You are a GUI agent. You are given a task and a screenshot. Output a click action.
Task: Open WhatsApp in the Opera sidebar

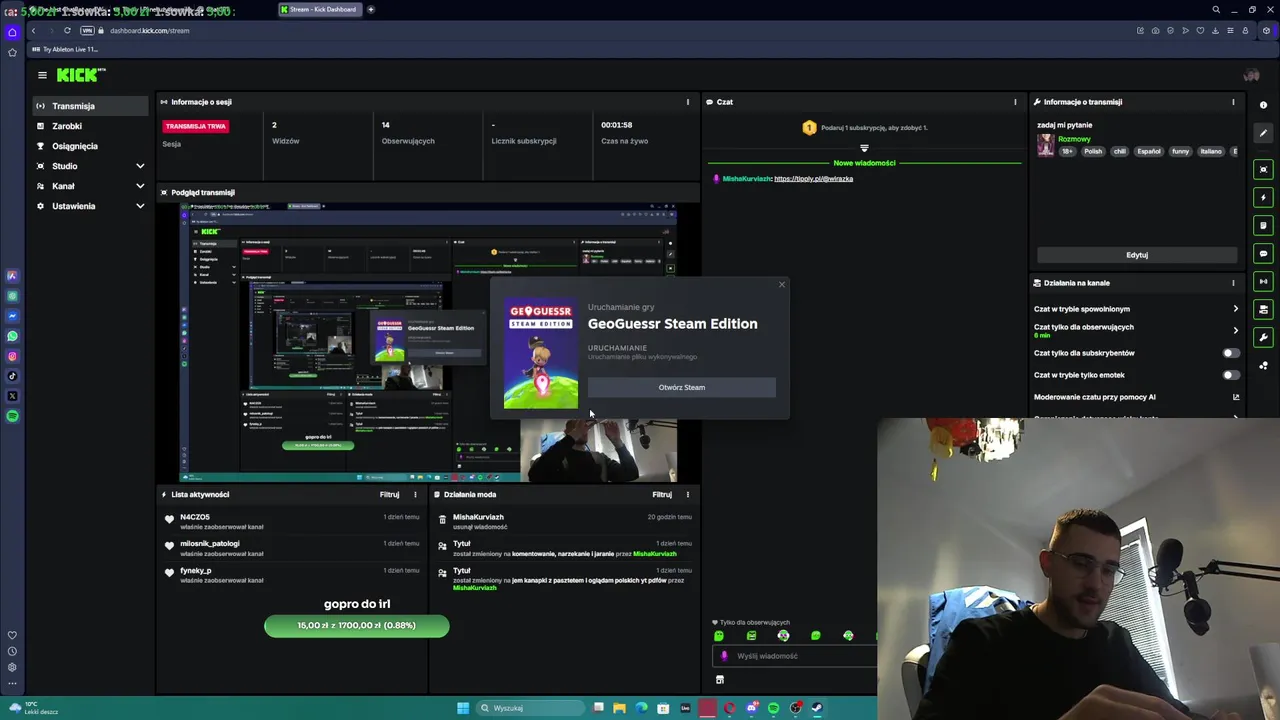(12, 336)
